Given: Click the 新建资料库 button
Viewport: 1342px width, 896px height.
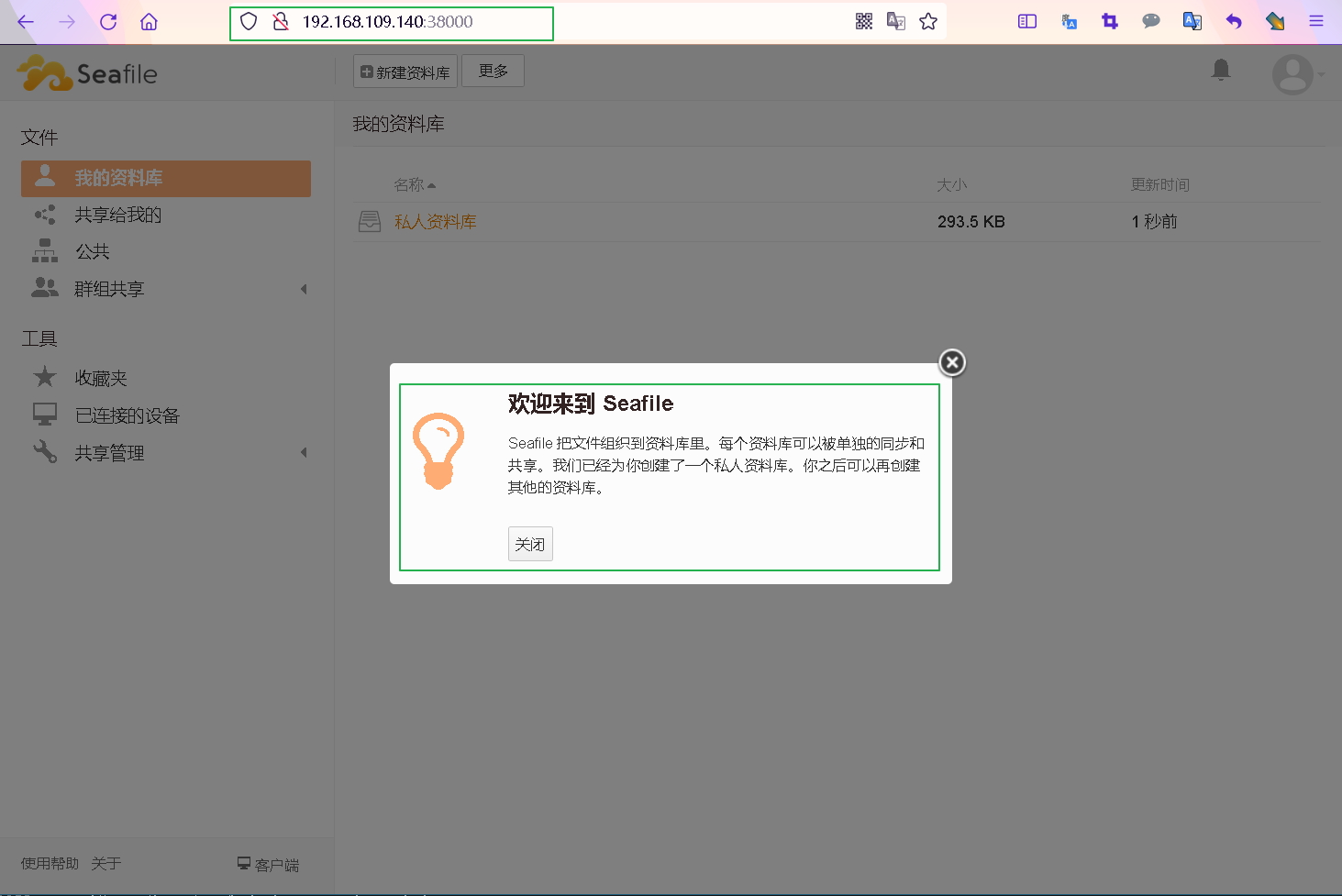Looking at the screenshot, I should click(405, 72).
